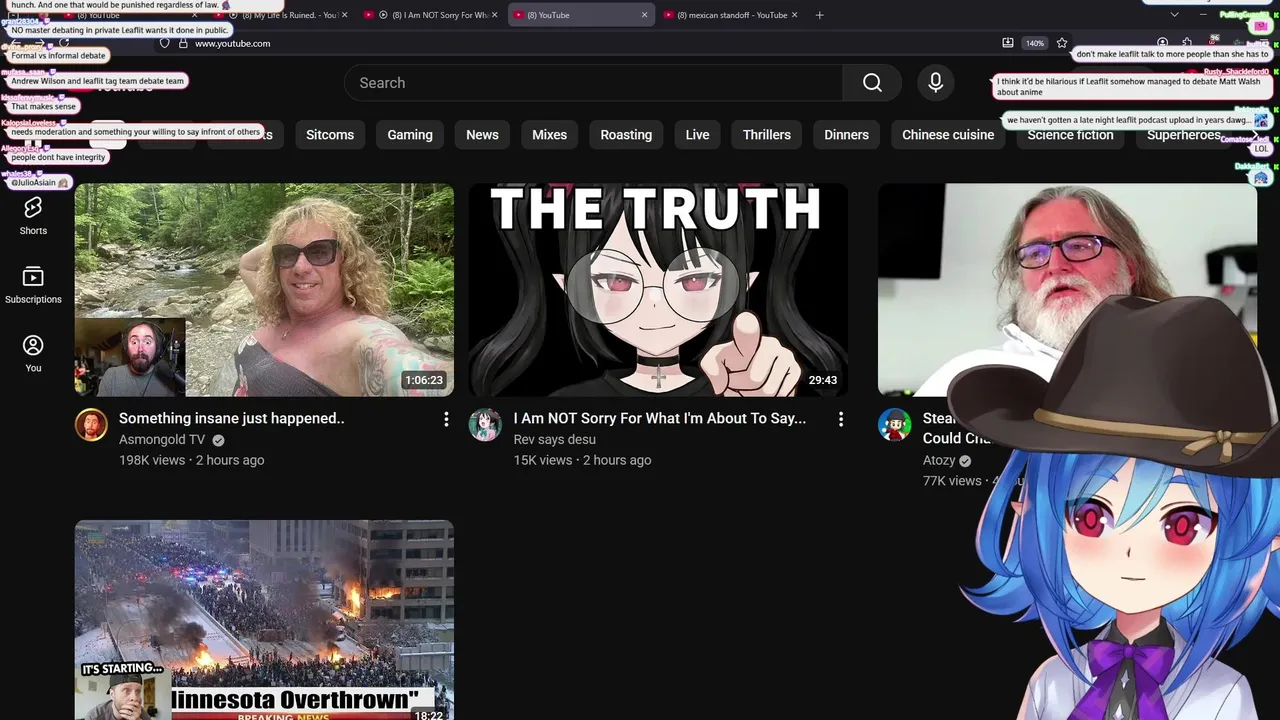Switch to 'I Am NOT Sorry For What' tab
The height and width of the screenshot is (720, 1280).
point(430,15)
